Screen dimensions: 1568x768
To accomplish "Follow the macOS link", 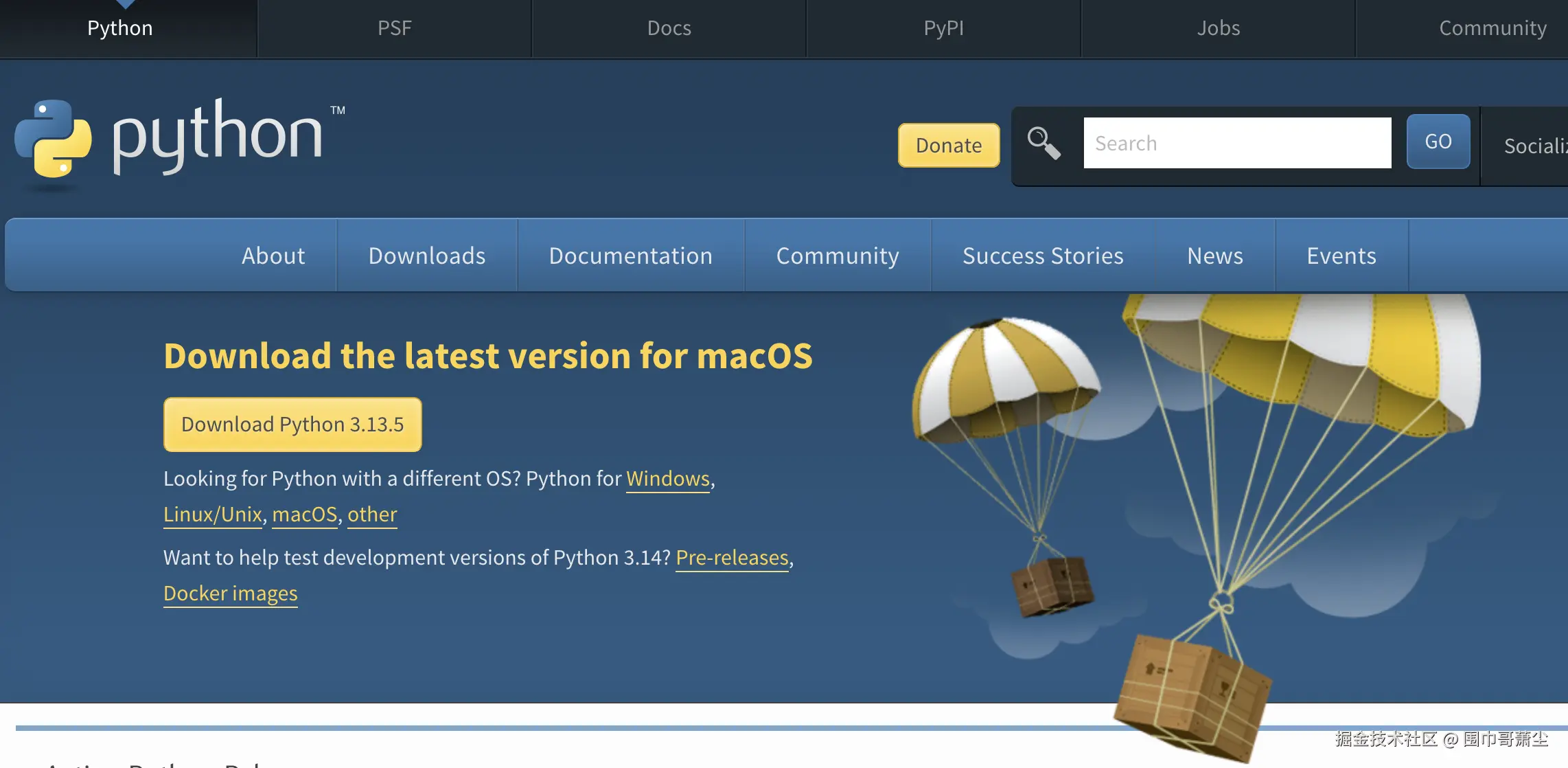I will (x=305, y=515).
